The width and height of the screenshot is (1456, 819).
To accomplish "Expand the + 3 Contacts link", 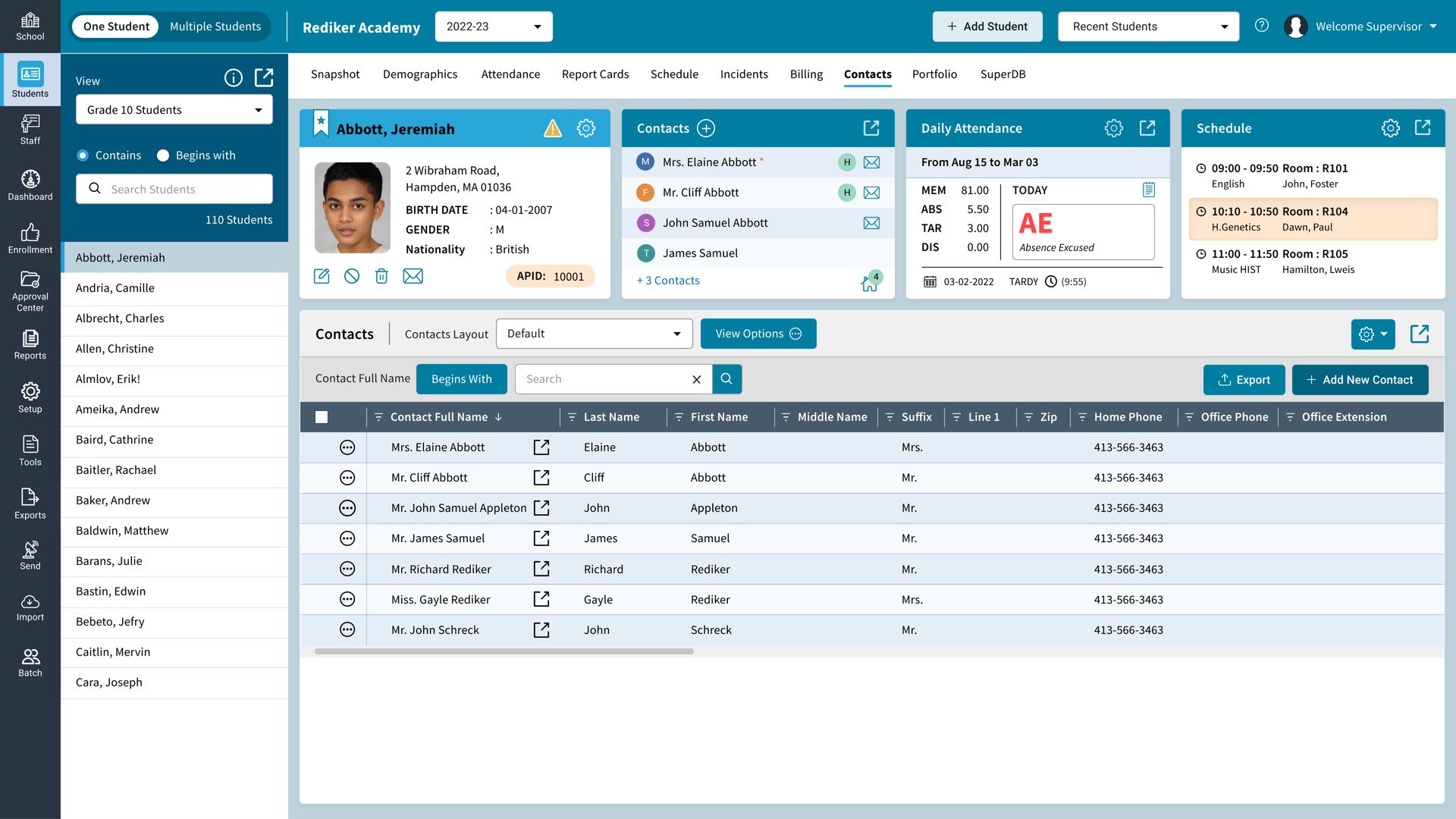I will 667,280.
